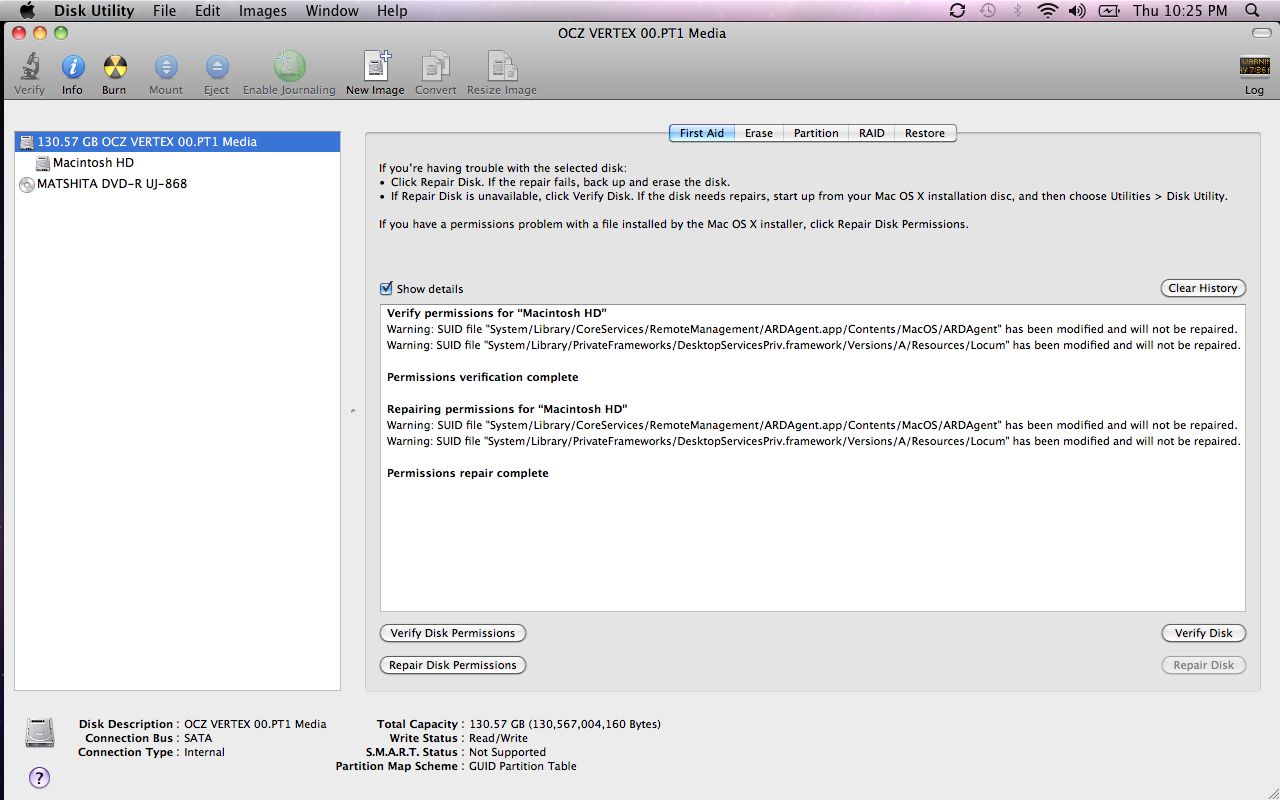Click the 'GUID Partition Table' value
This screenshot has width=1280, height=800.
(523, 766)
